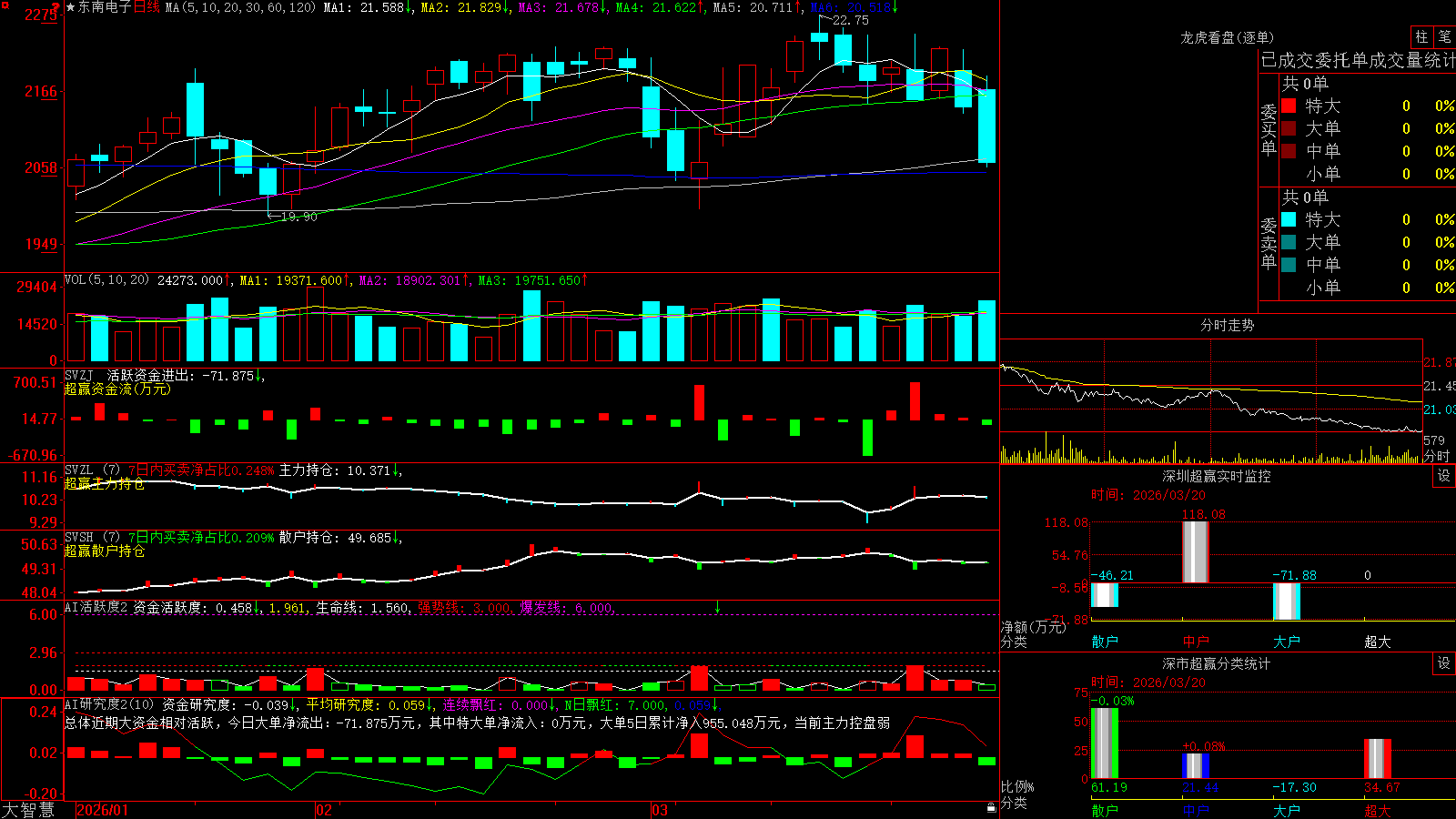The height and width of the screenshot is (819, 1456).
Task: Switch to 柱 bar display mode
Action: [1421, 36]
